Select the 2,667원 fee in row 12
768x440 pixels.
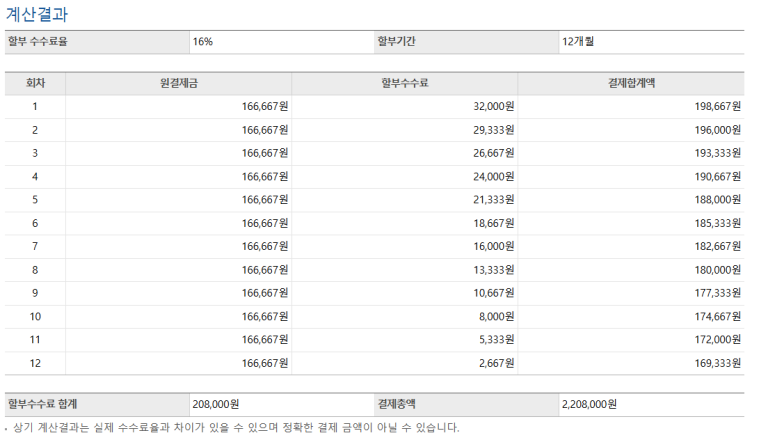coord(496,363)
